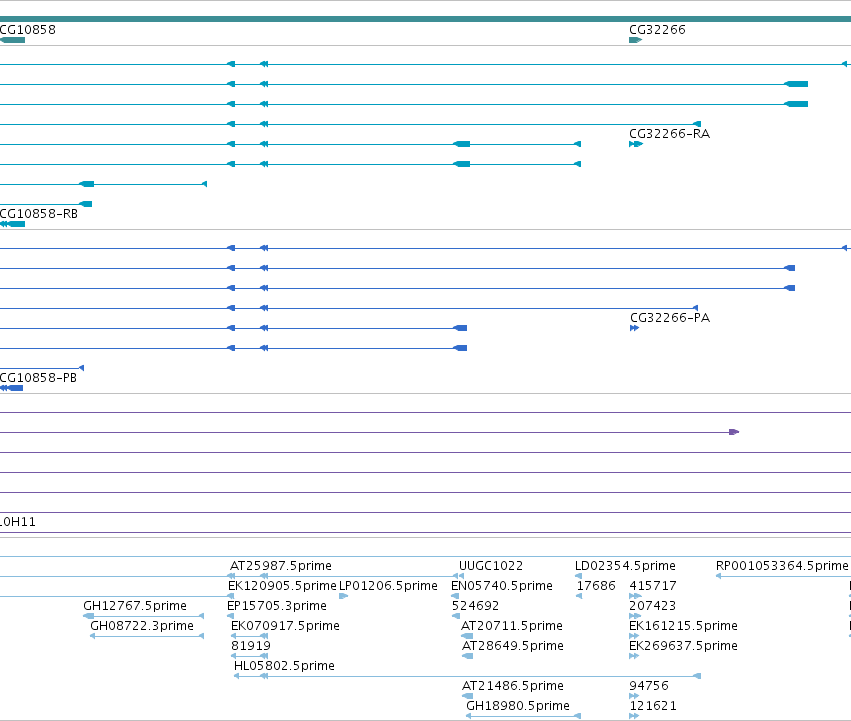Select the CG32266 gene label

pyautogui.click(x=657, y=30)
